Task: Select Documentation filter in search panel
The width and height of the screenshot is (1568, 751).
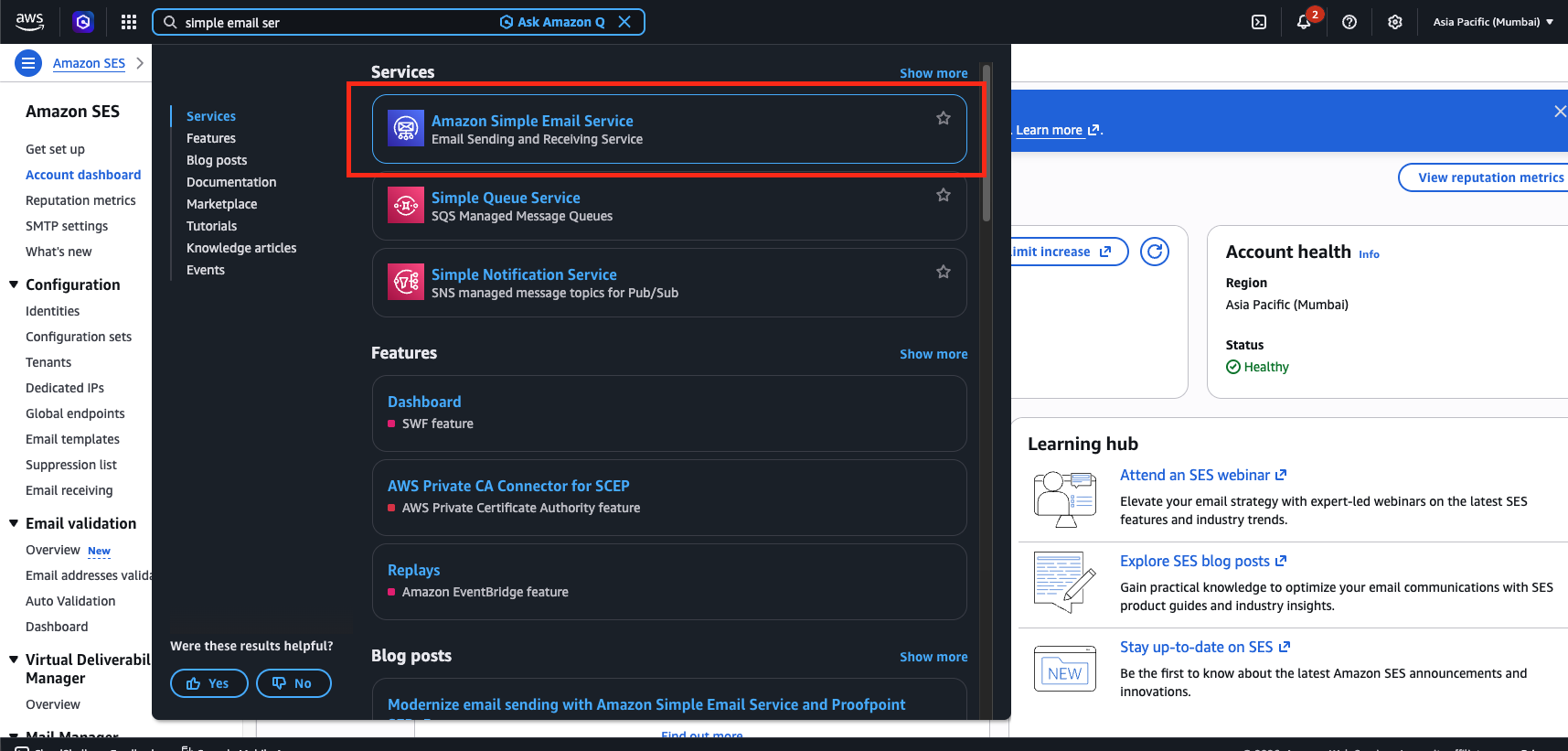Action: [x=231, y=182]
